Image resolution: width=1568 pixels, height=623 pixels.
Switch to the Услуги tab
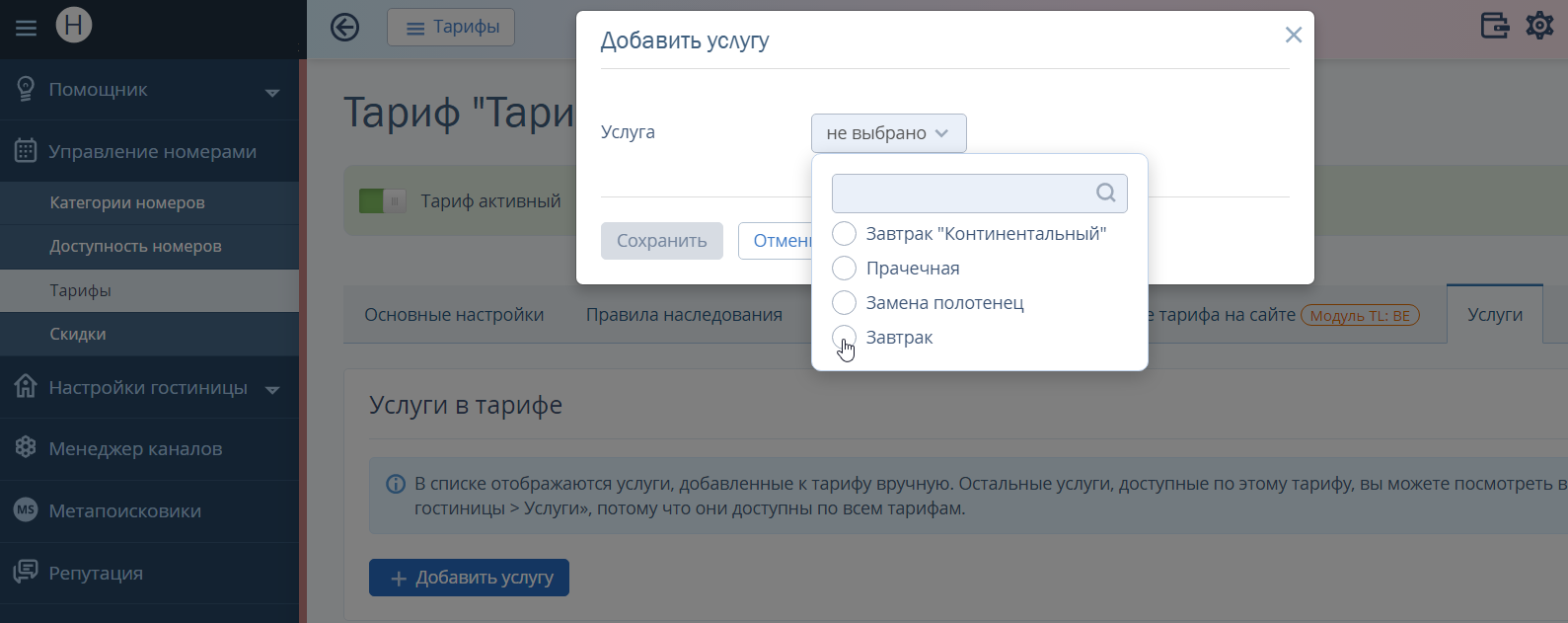1495,314
